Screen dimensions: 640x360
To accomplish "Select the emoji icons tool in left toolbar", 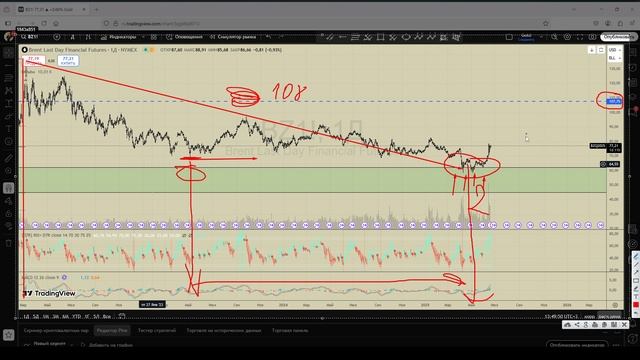I will [9, 142].
